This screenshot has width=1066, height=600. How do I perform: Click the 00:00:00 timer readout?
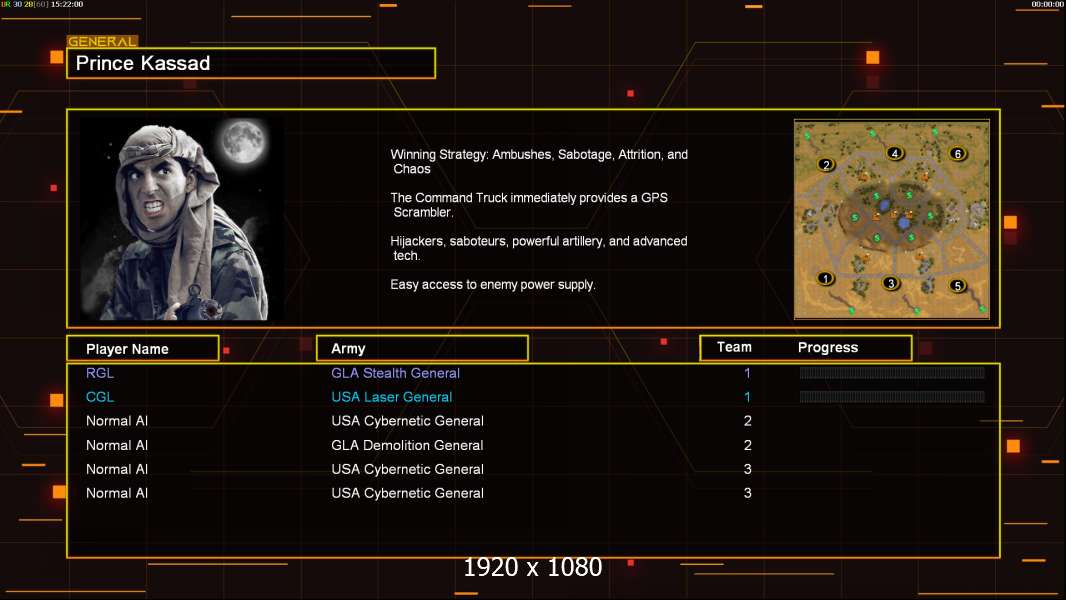click(x=1048, y=4)
